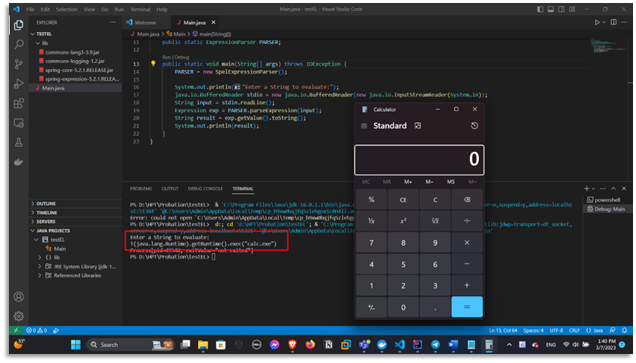This screenshot has height=363, width=636.
Task: Click the Run code lens above main
Action: tap(166, 57)
